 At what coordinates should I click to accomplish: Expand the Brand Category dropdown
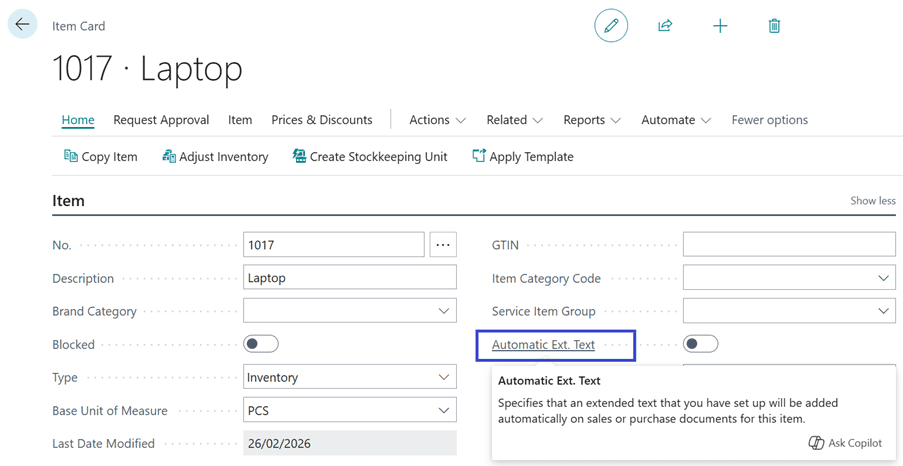pos(443,311)
